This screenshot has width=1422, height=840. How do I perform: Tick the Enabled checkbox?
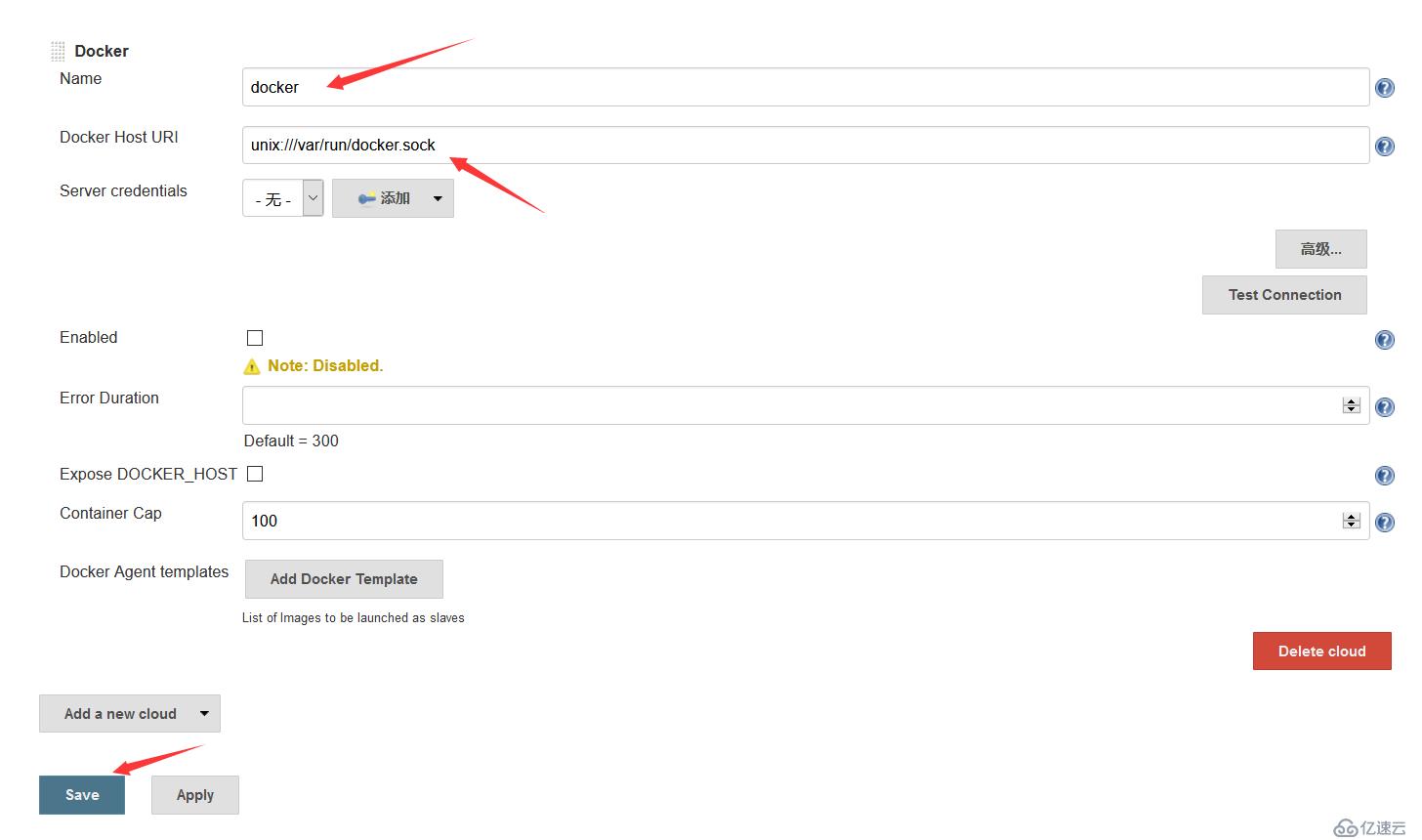click(255, 338)
